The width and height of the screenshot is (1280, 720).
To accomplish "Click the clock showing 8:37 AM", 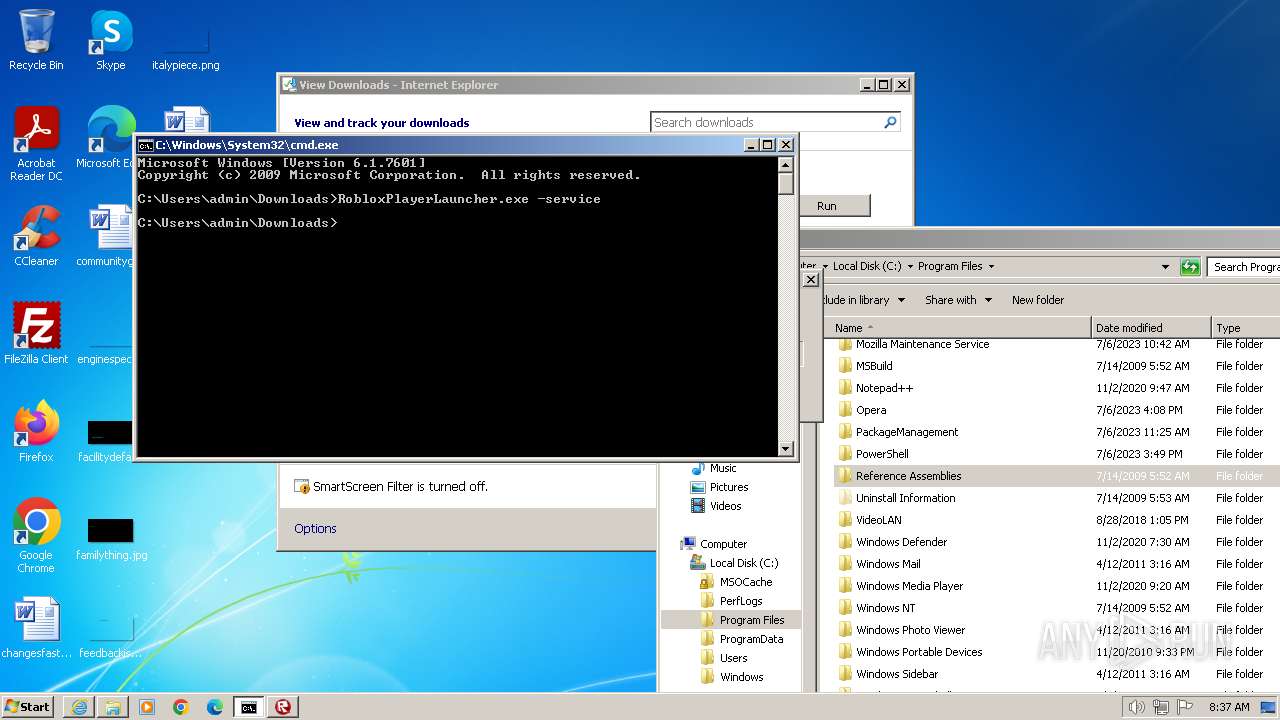I will point(1229,707).
